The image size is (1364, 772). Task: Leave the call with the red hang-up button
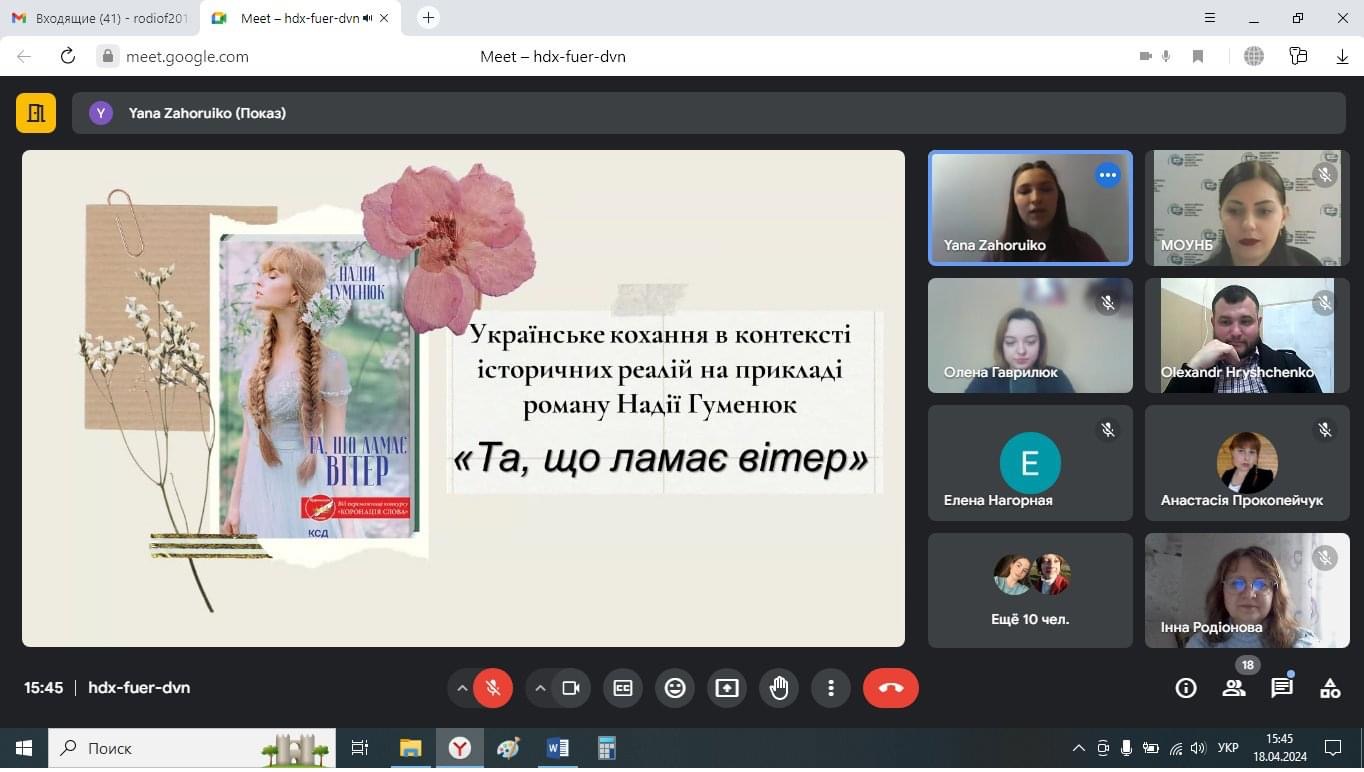pos(890,688)
